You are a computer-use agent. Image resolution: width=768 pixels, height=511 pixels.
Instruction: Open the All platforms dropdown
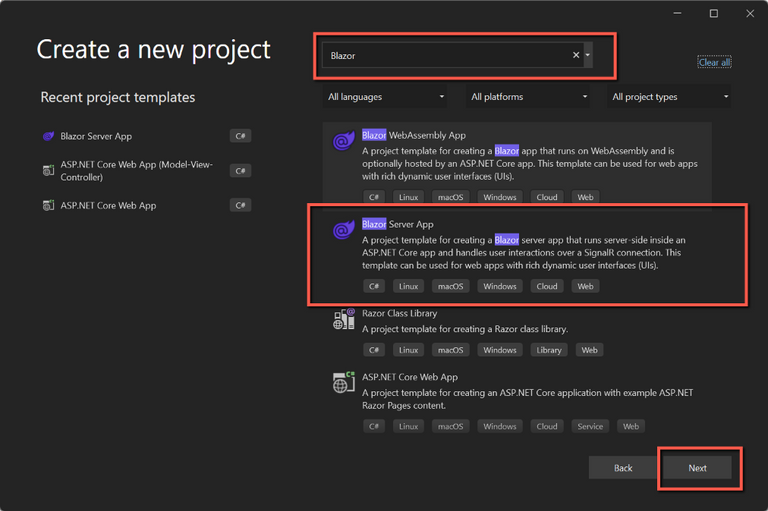click(529, 97)
